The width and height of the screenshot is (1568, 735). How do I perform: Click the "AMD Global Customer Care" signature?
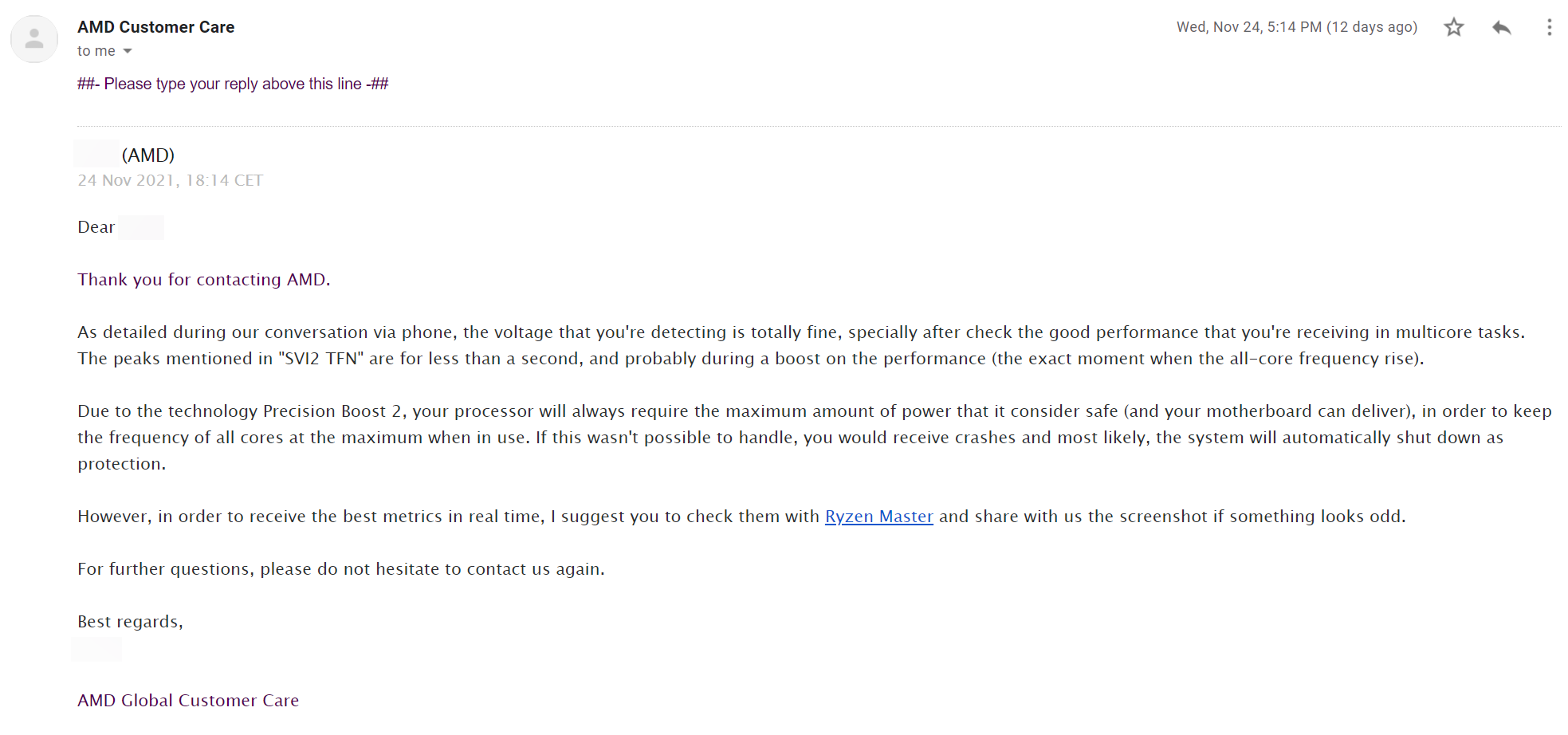[x=188, y=701]
